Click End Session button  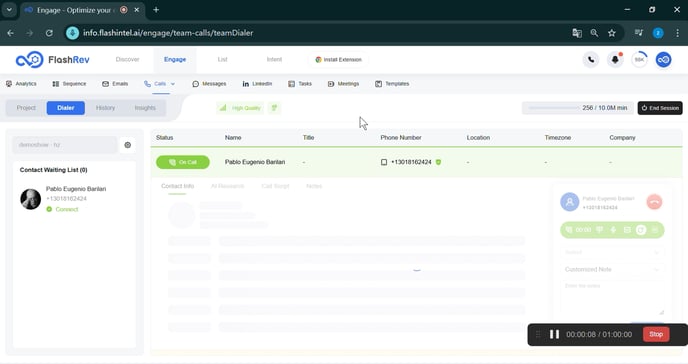coord(660,108)
